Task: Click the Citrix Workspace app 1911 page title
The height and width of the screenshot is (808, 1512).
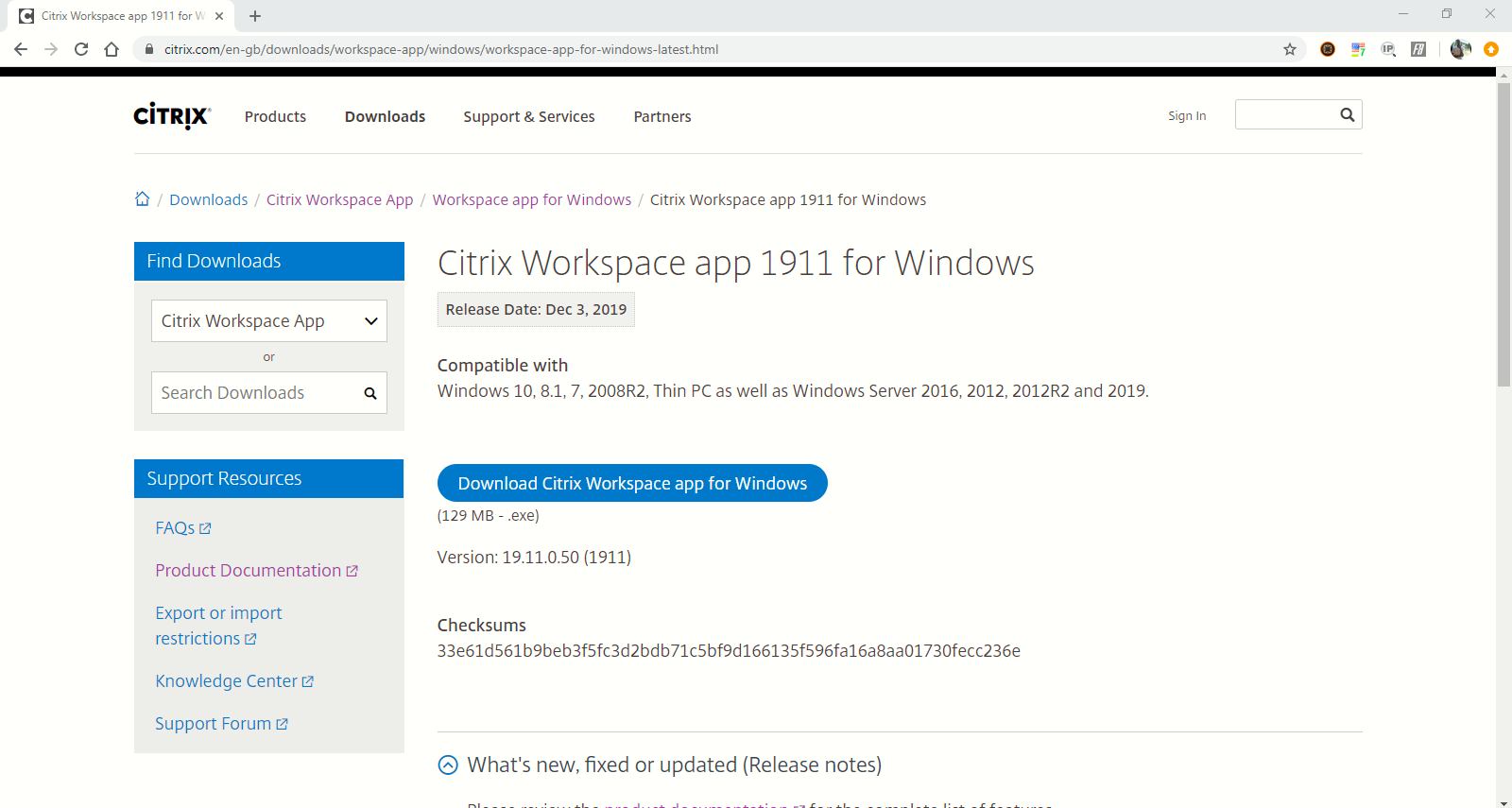Action: point(736,264)
